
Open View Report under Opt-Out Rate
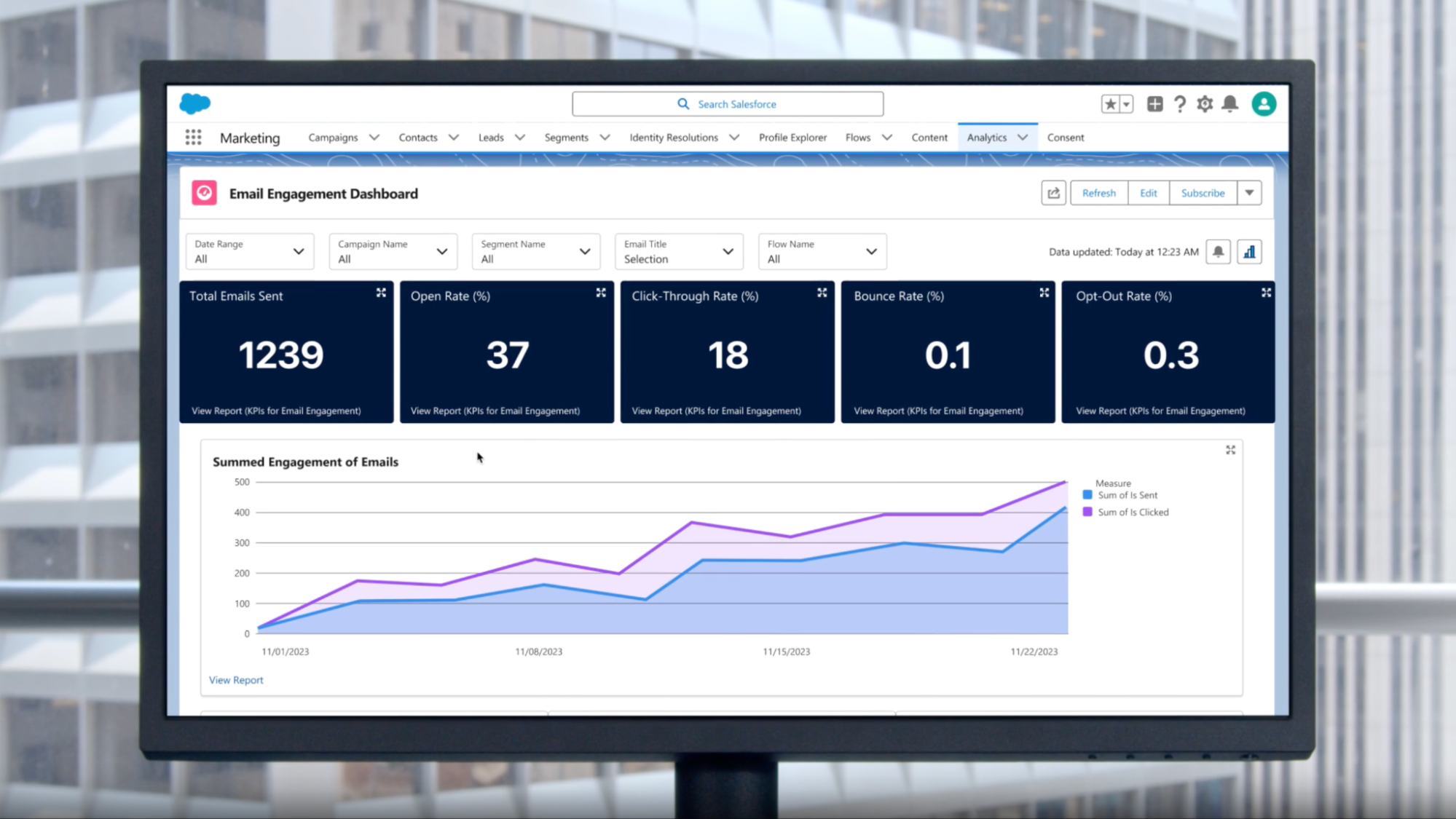(1160, 411)
